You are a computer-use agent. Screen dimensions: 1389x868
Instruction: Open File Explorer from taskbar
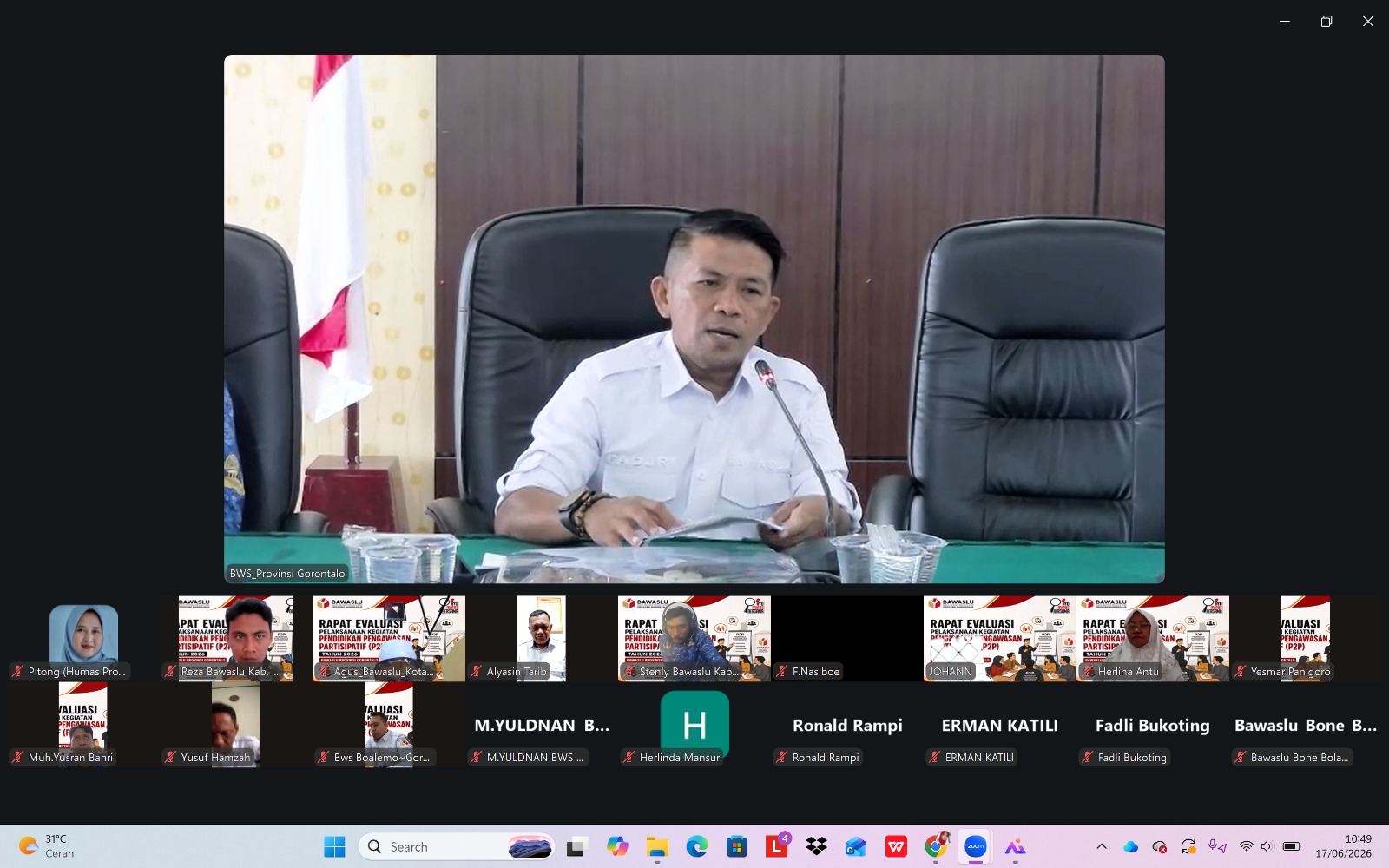[657, 846]
